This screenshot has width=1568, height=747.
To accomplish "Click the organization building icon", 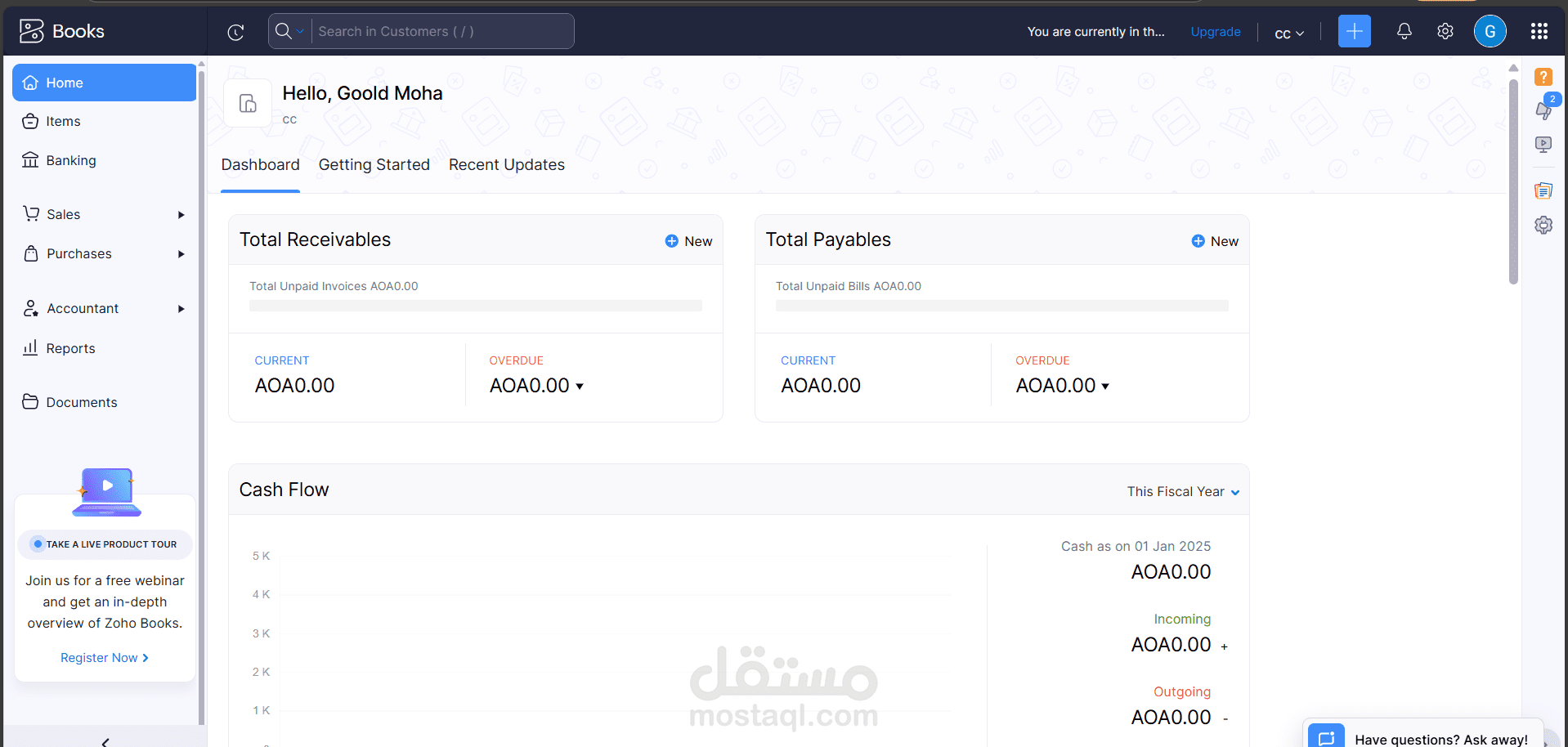I will (x=248, y=103).
